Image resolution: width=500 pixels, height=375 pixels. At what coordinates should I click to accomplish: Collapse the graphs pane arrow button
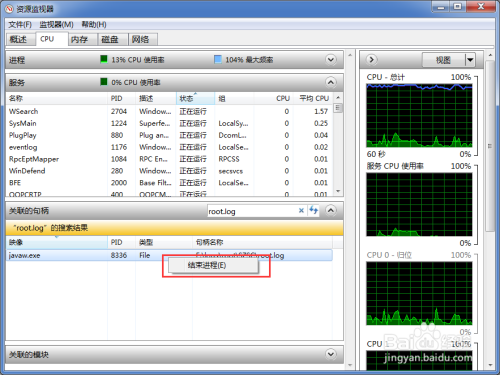371,60
